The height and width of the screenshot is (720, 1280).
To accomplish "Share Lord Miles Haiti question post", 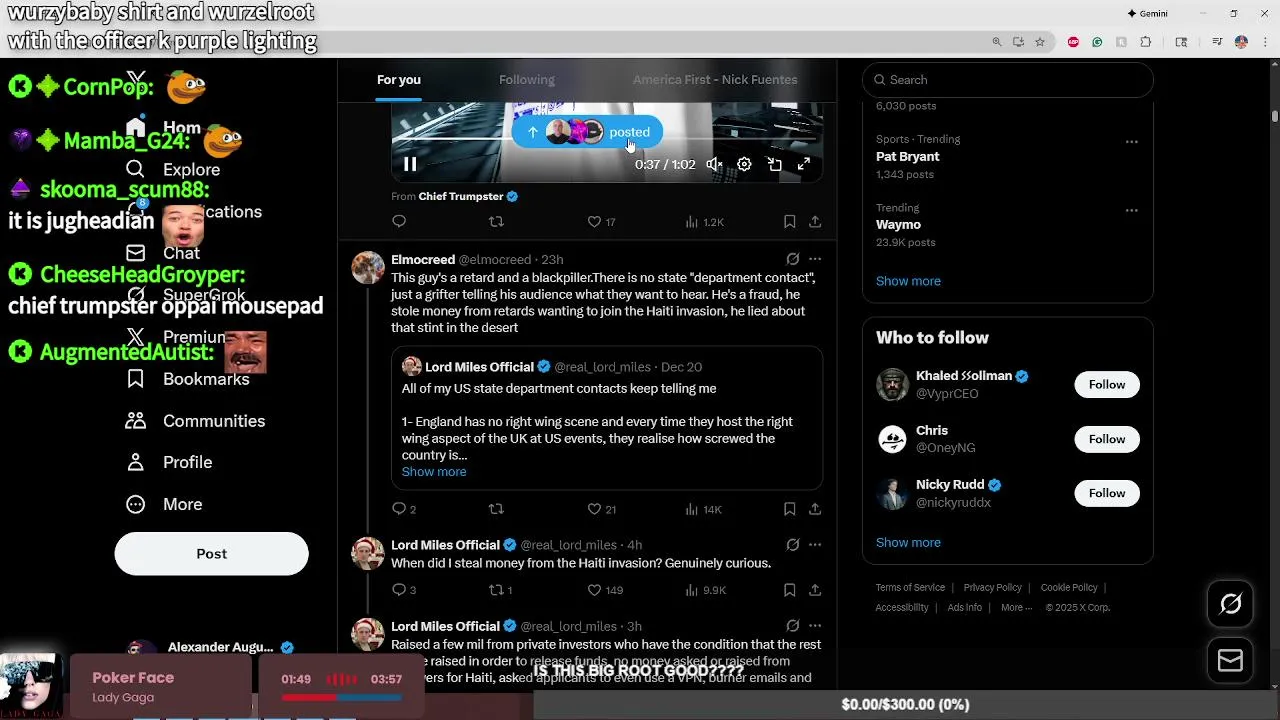I will pos(815,590).
